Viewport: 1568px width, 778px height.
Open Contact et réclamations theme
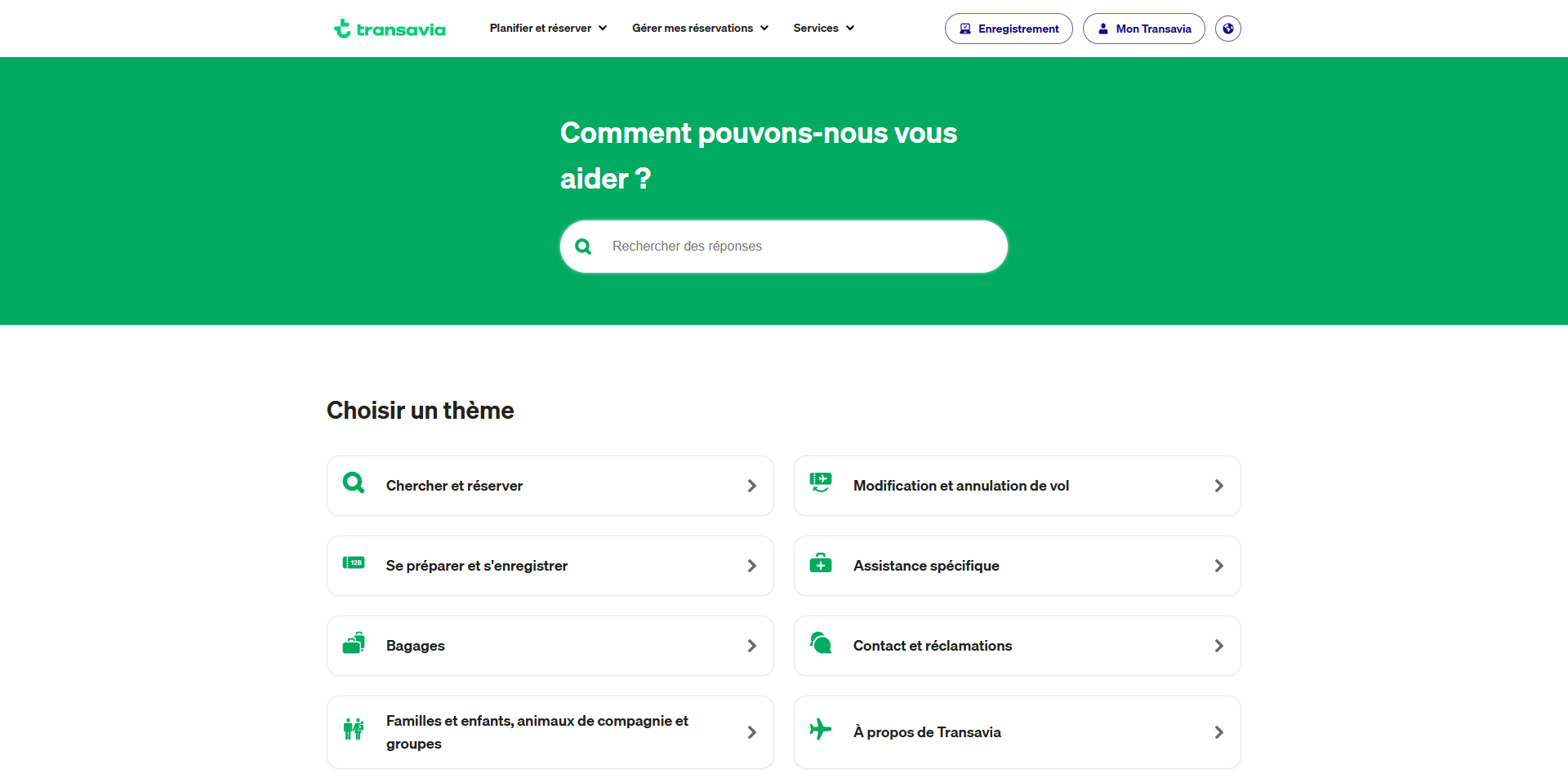tap(1018, 646)
